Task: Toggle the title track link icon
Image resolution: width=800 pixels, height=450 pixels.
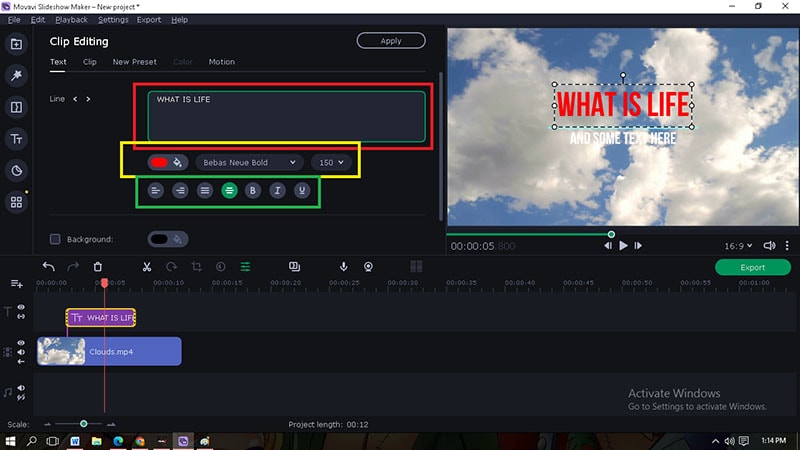Action: tap(21, 316)
